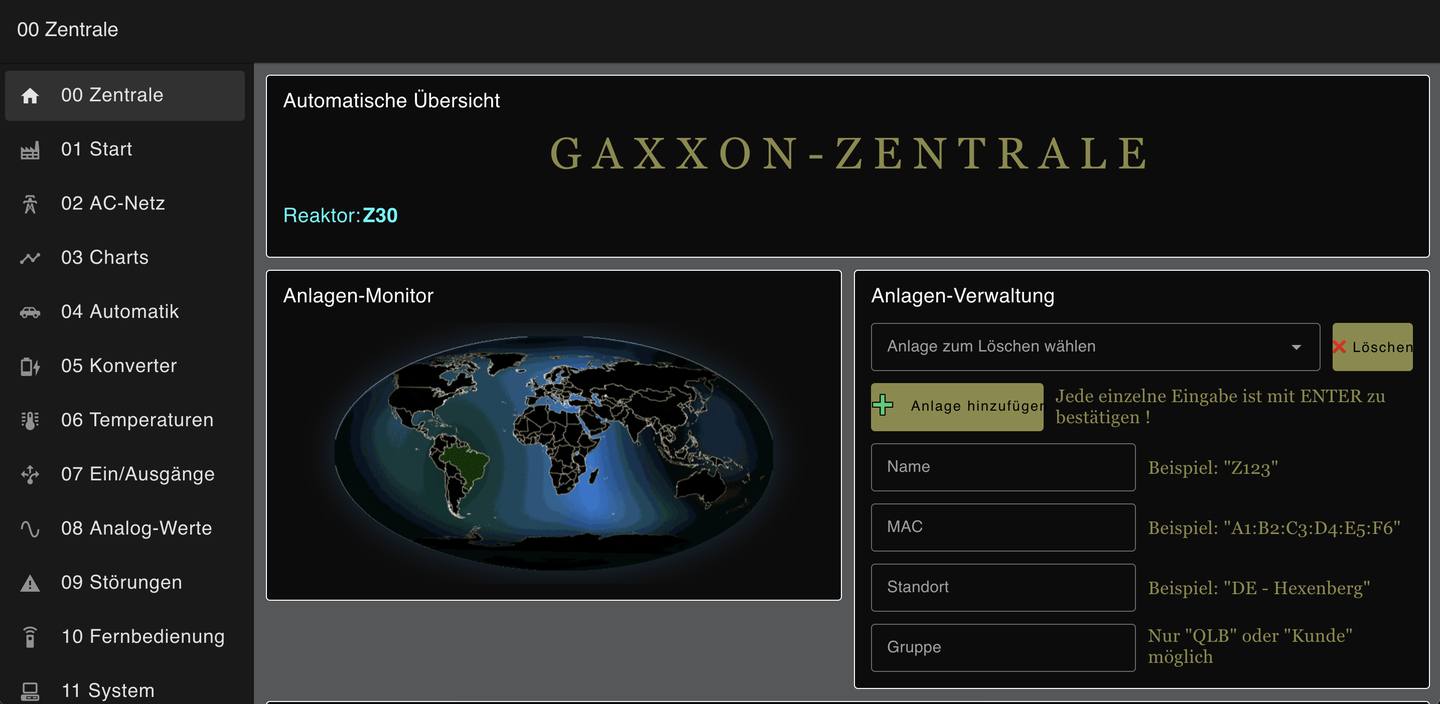Screen dimensions: 1440x704
Task: Click the power pylon icon for AC-Netz
Action: [x=30, y=204]
